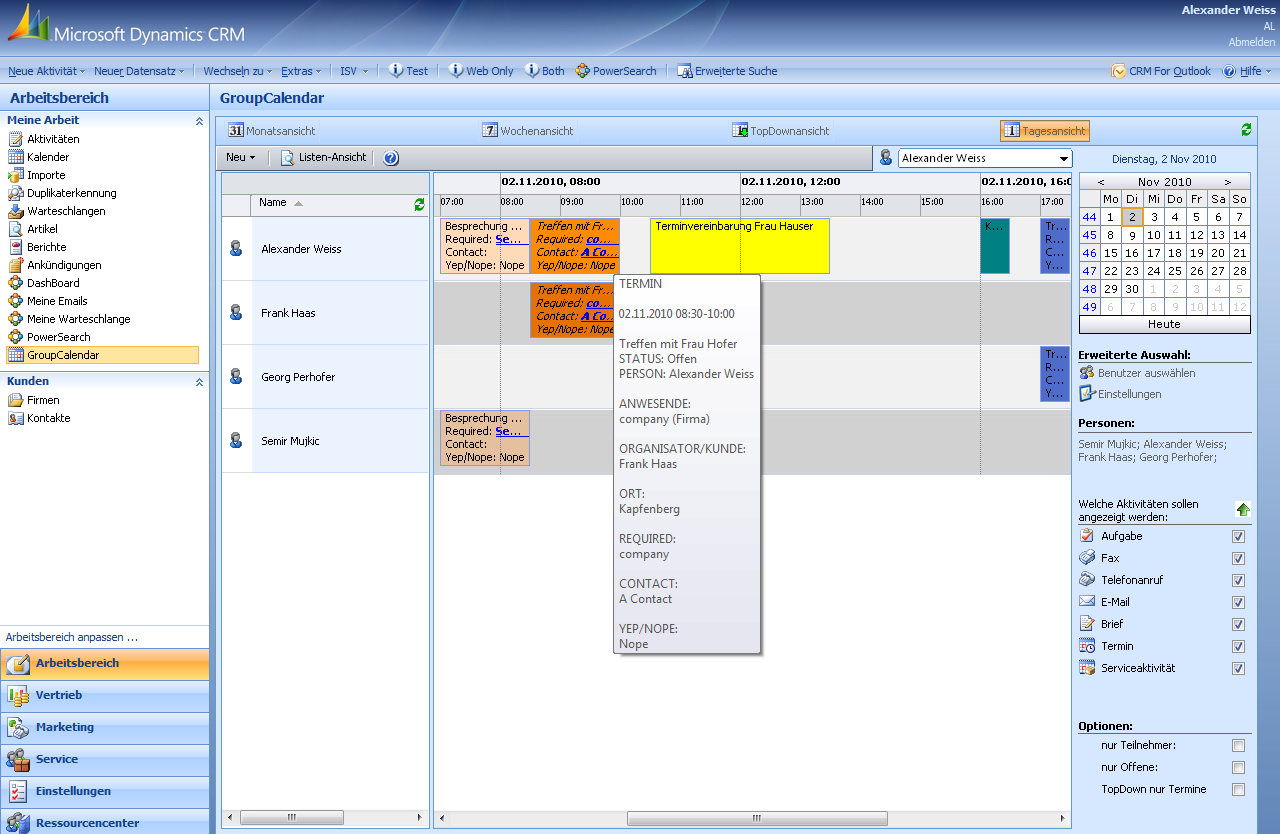
Task: Click the Test toolbar button
Action: 408,71
